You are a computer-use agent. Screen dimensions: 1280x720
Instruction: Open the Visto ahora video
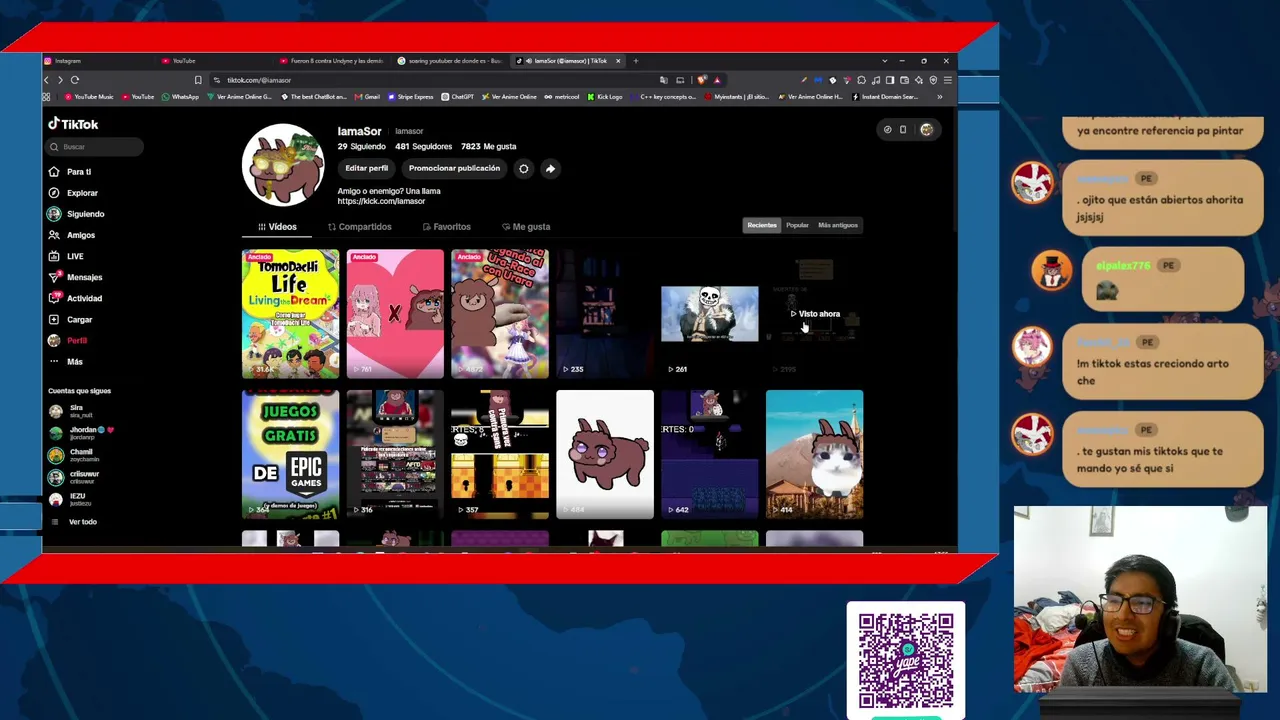[x=814, y=314]
